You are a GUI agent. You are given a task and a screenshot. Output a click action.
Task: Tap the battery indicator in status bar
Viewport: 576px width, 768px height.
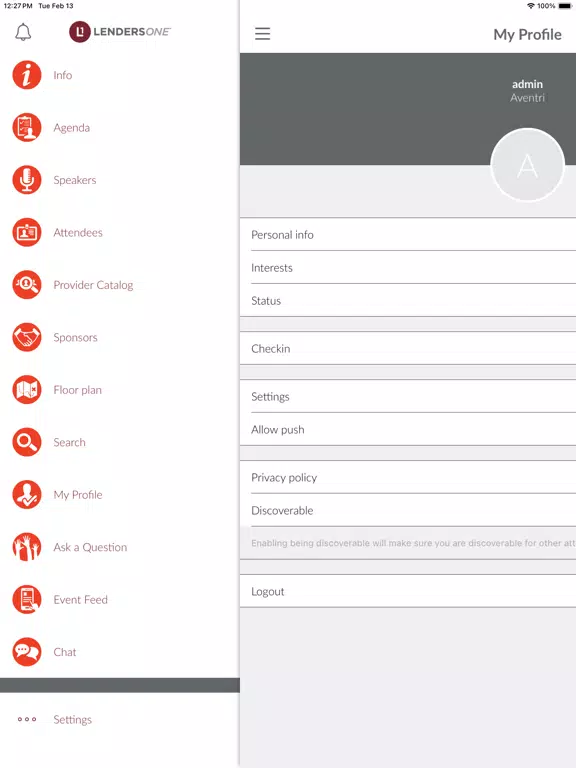tap(564, 6)
